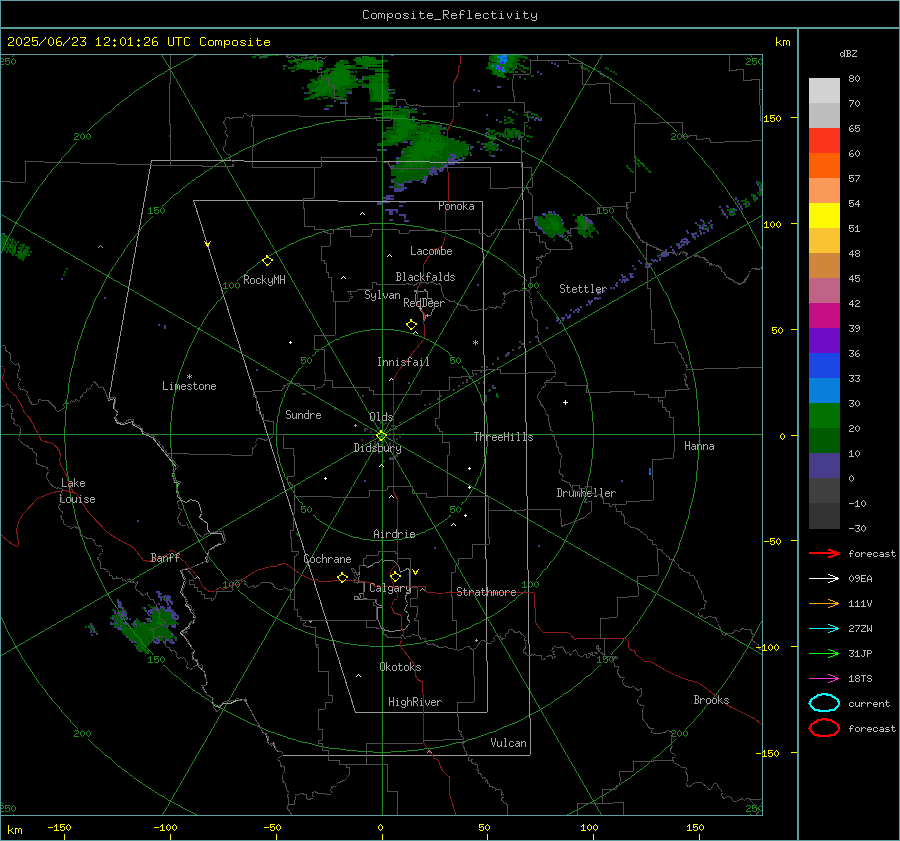Click the ThreeHills town label
This screenshot has height=841, width=900.
tap(503, 437)
